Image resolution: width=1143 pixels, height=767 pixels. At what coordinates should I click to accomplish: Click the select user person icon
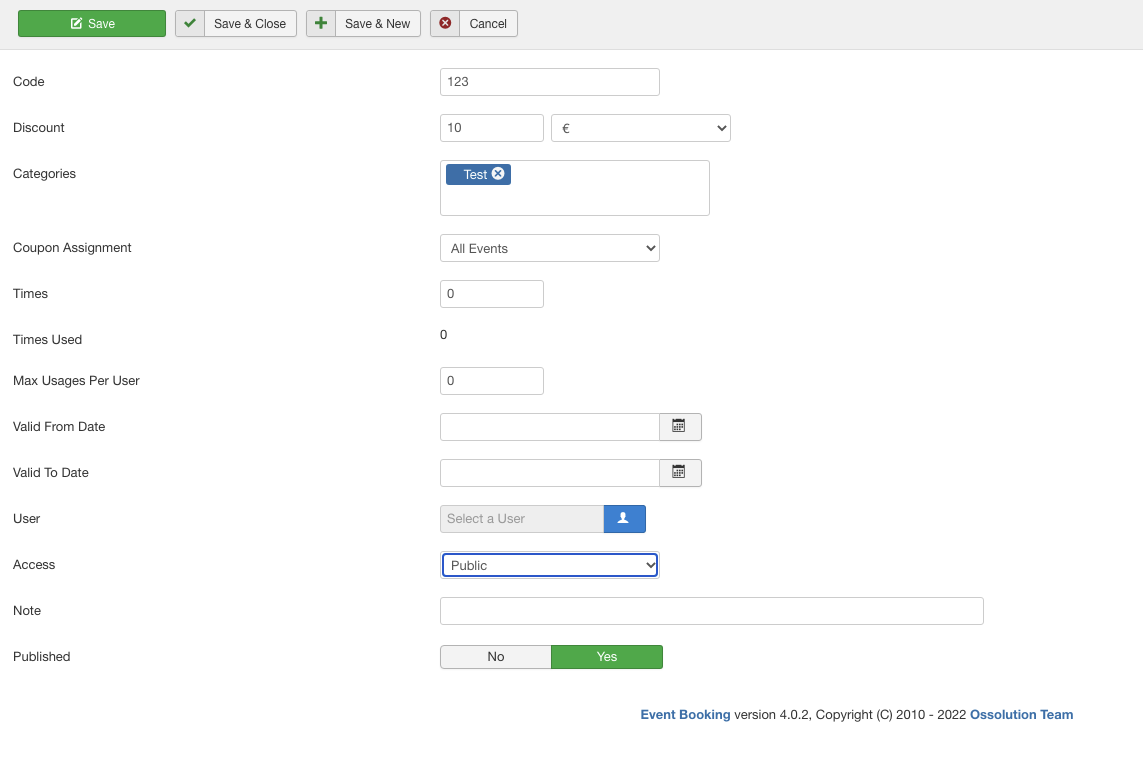(x=624, y=519)
